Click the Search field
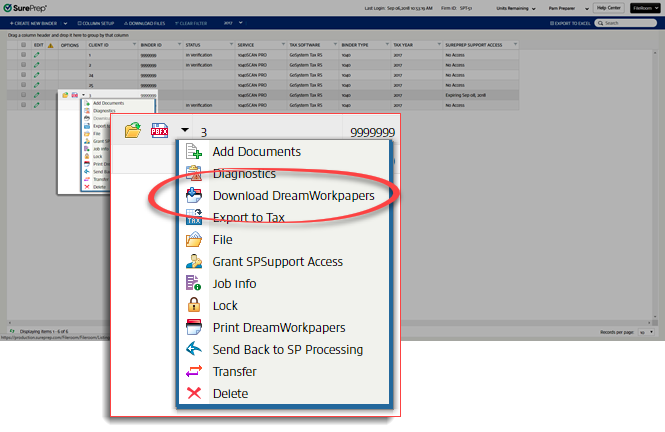Image resolution: width=665 pixels, height=432 pixels. point(626,23)
